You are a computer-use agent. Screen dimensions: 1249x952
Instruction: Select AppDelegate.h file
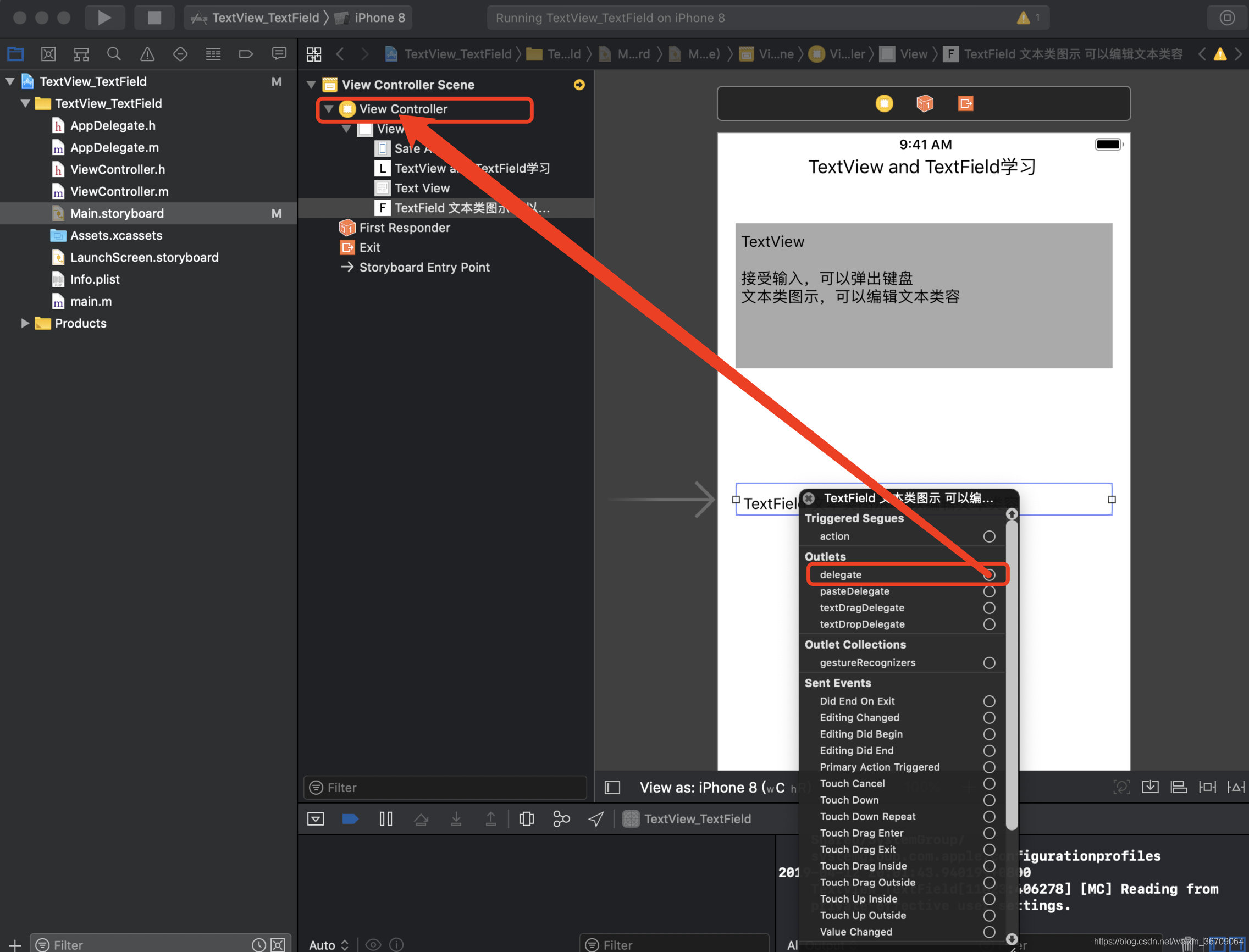[x=112, y=125]
